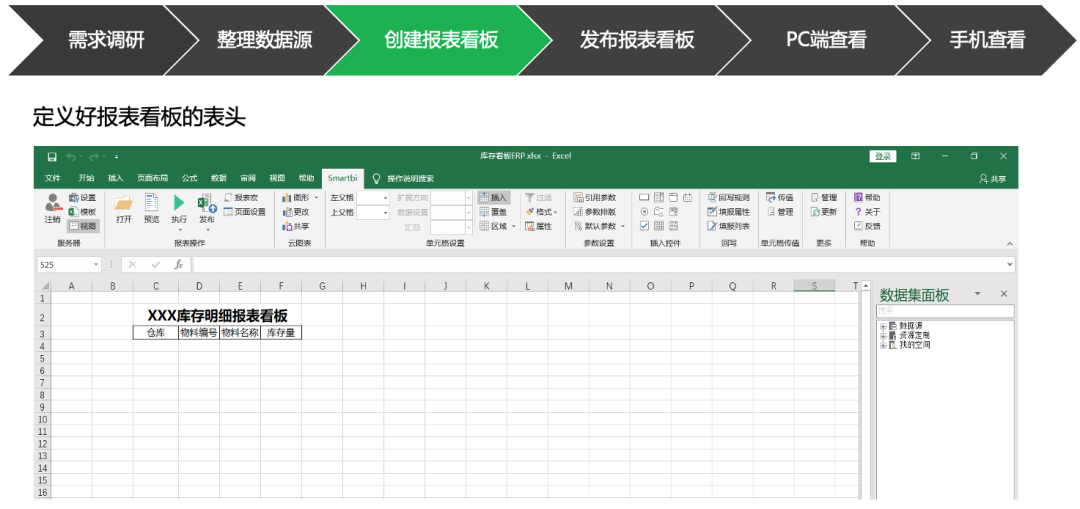The width and height of the screenshot is (1080, 509).
Task: Click 参数排版 parameter layout
Action: coord(594,211)
